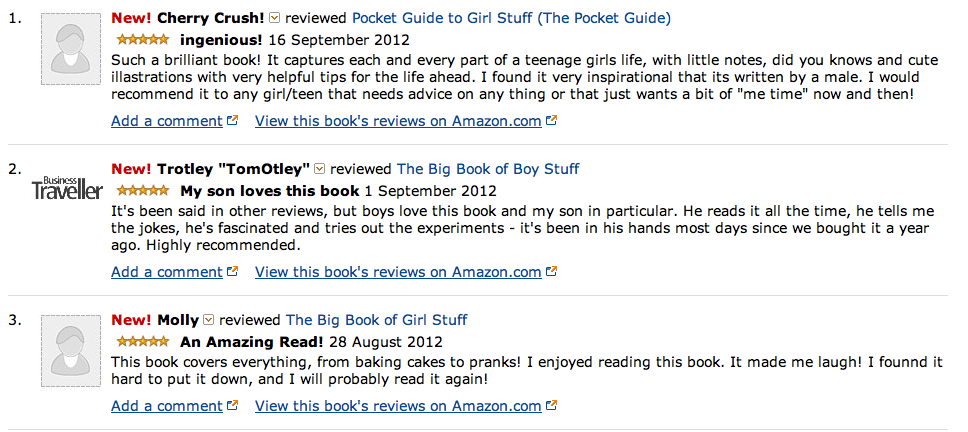Open dropdown arrow next to Molly
Viewport: 968px width, 432px height.
(209, 320)
